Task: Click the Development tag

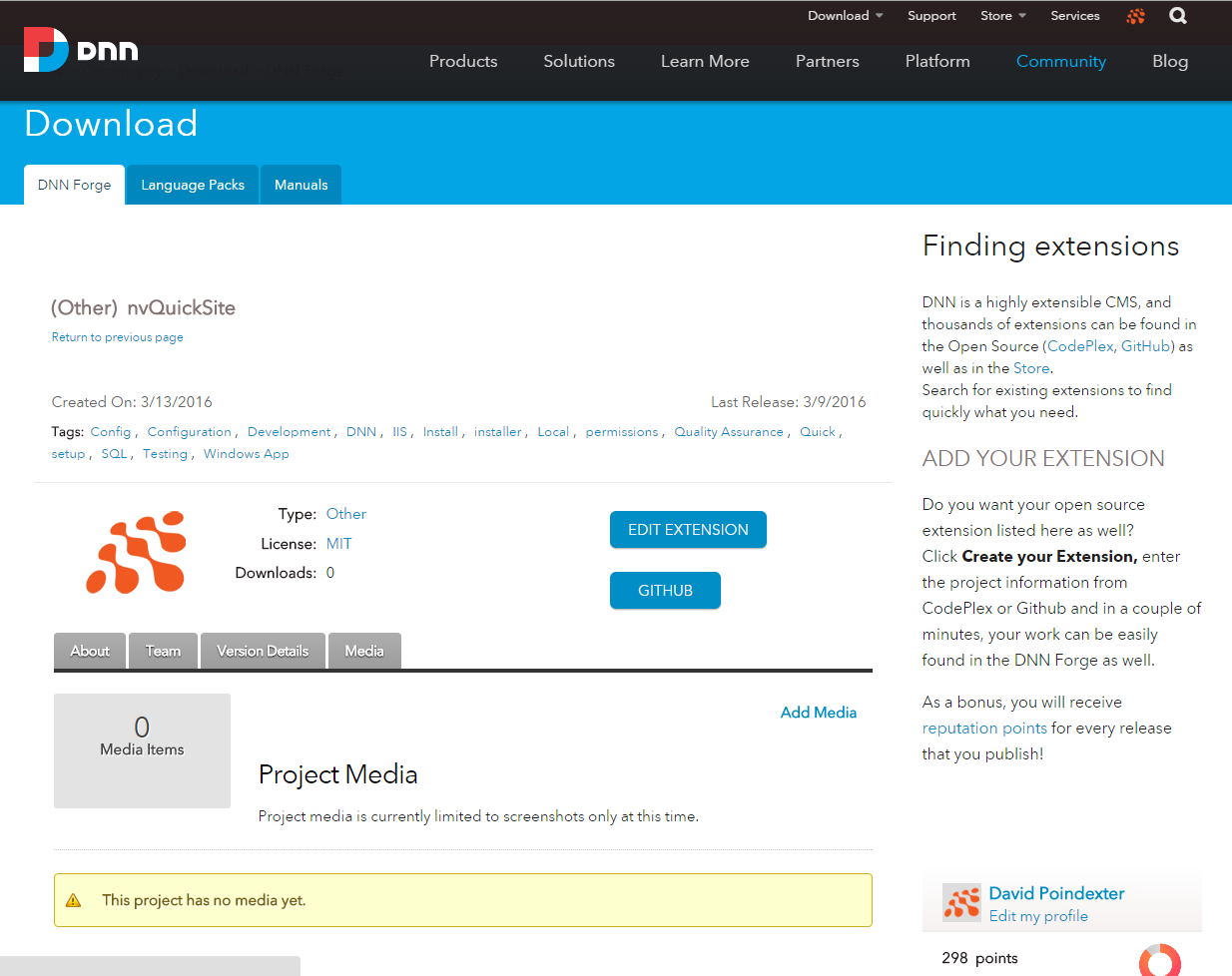Action: click(290, 432)
